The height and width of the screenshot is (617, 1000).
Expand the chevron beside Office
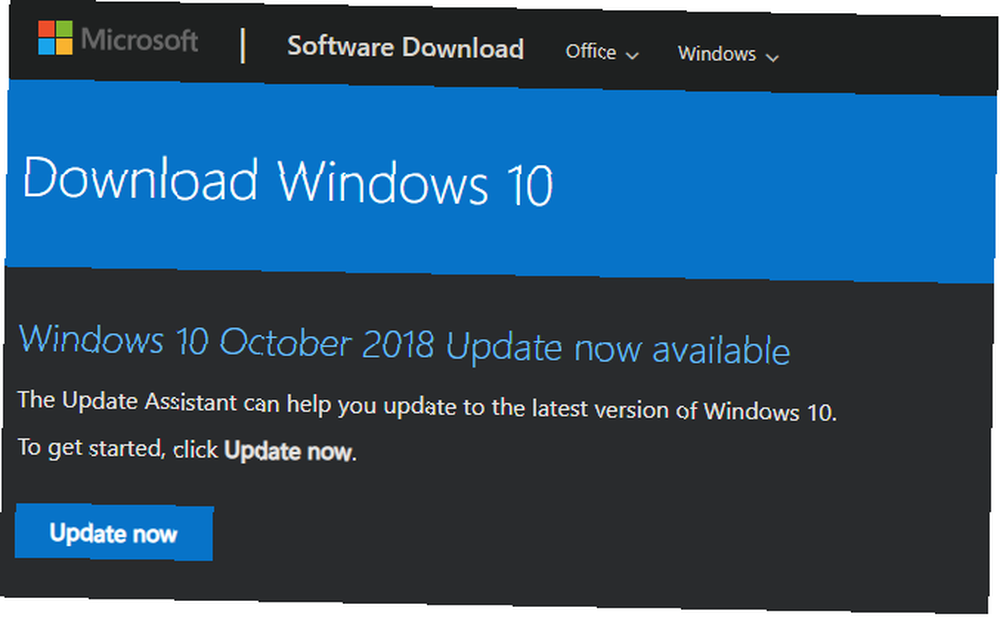click(x=632, y=56)
